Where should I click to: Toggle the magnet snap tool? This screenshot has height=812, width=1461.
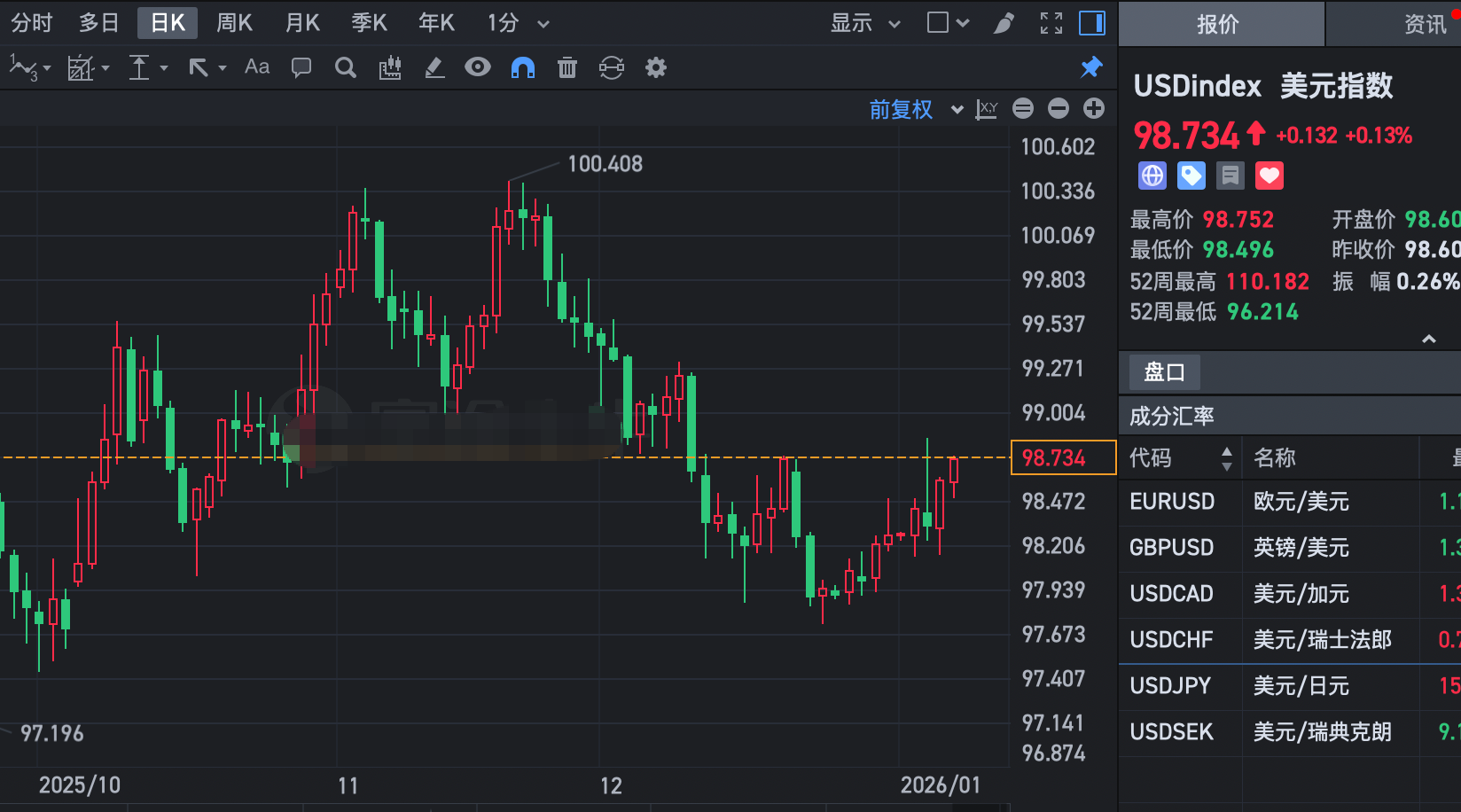coord(523,67)
